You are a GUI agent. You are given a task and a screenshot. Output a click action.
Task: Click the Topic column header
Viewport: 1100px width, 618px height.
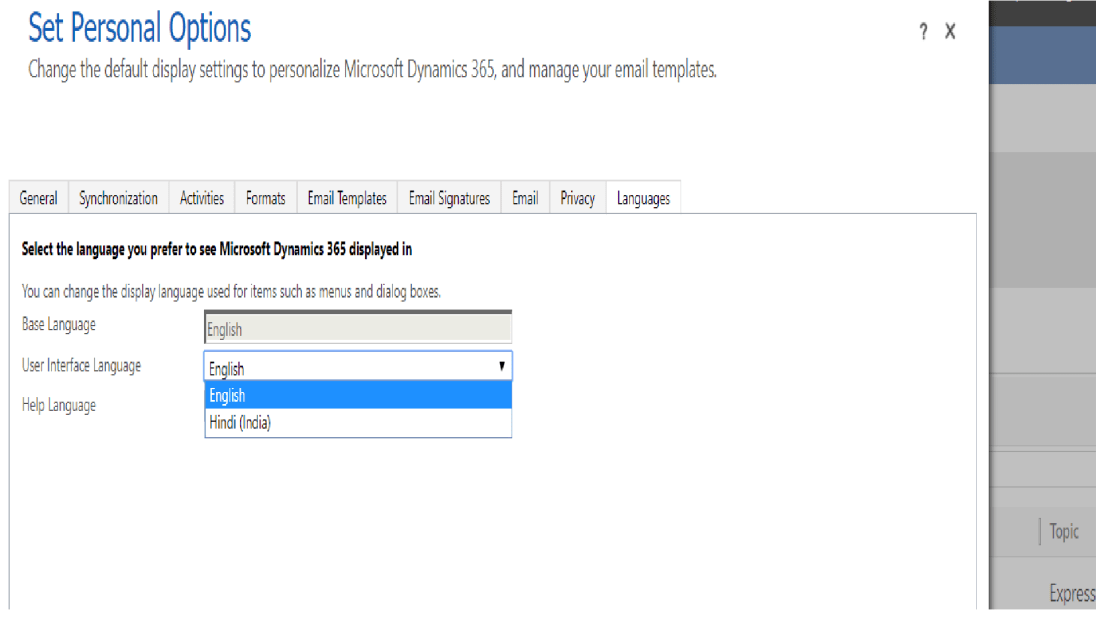[x=1064, y=531]
